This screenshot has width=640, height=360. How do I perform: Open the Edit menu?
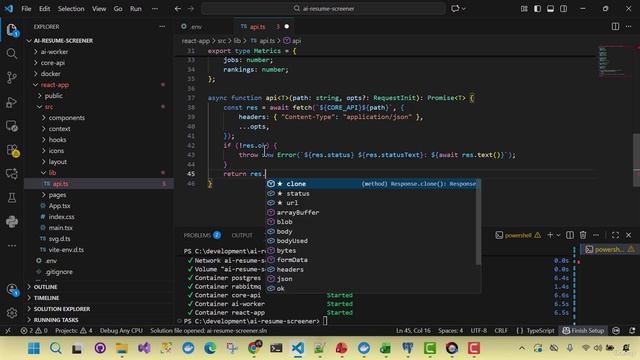[x=44, y=9]
